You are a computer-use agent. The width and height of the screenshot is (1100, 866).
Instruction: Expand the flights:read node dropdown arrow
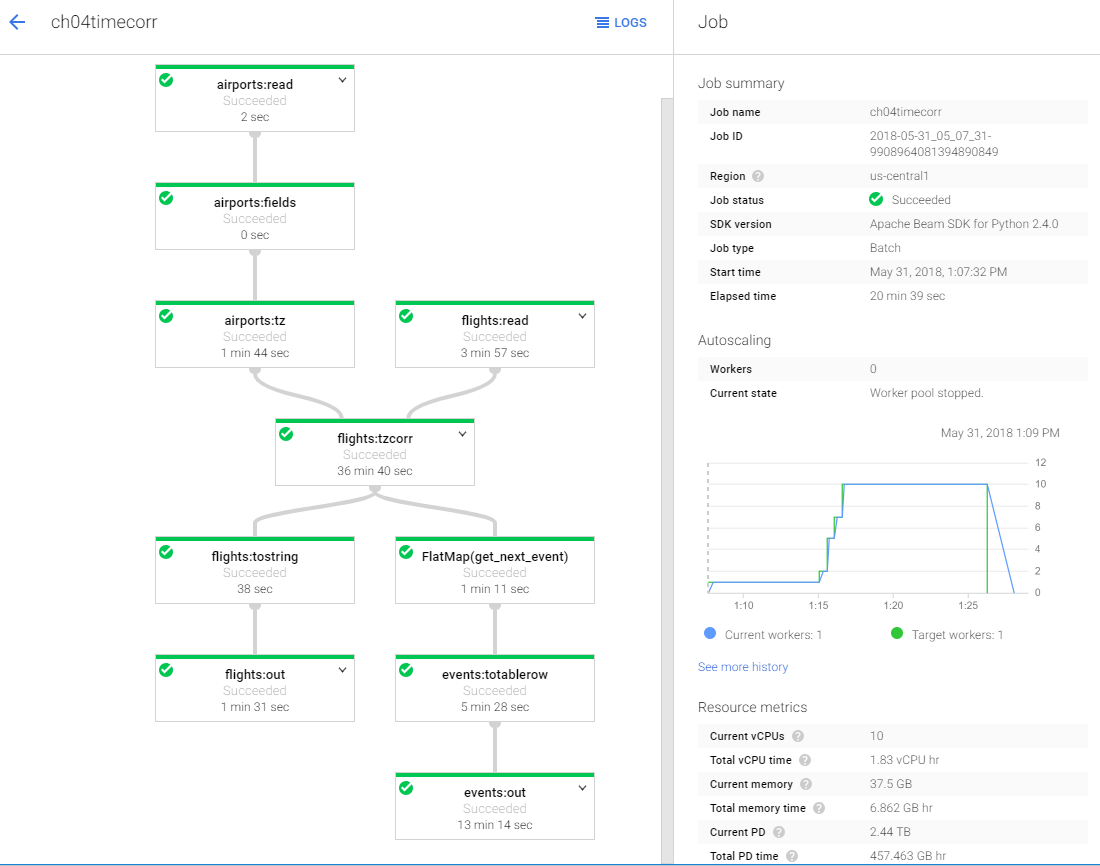click(x=581, y=316)
